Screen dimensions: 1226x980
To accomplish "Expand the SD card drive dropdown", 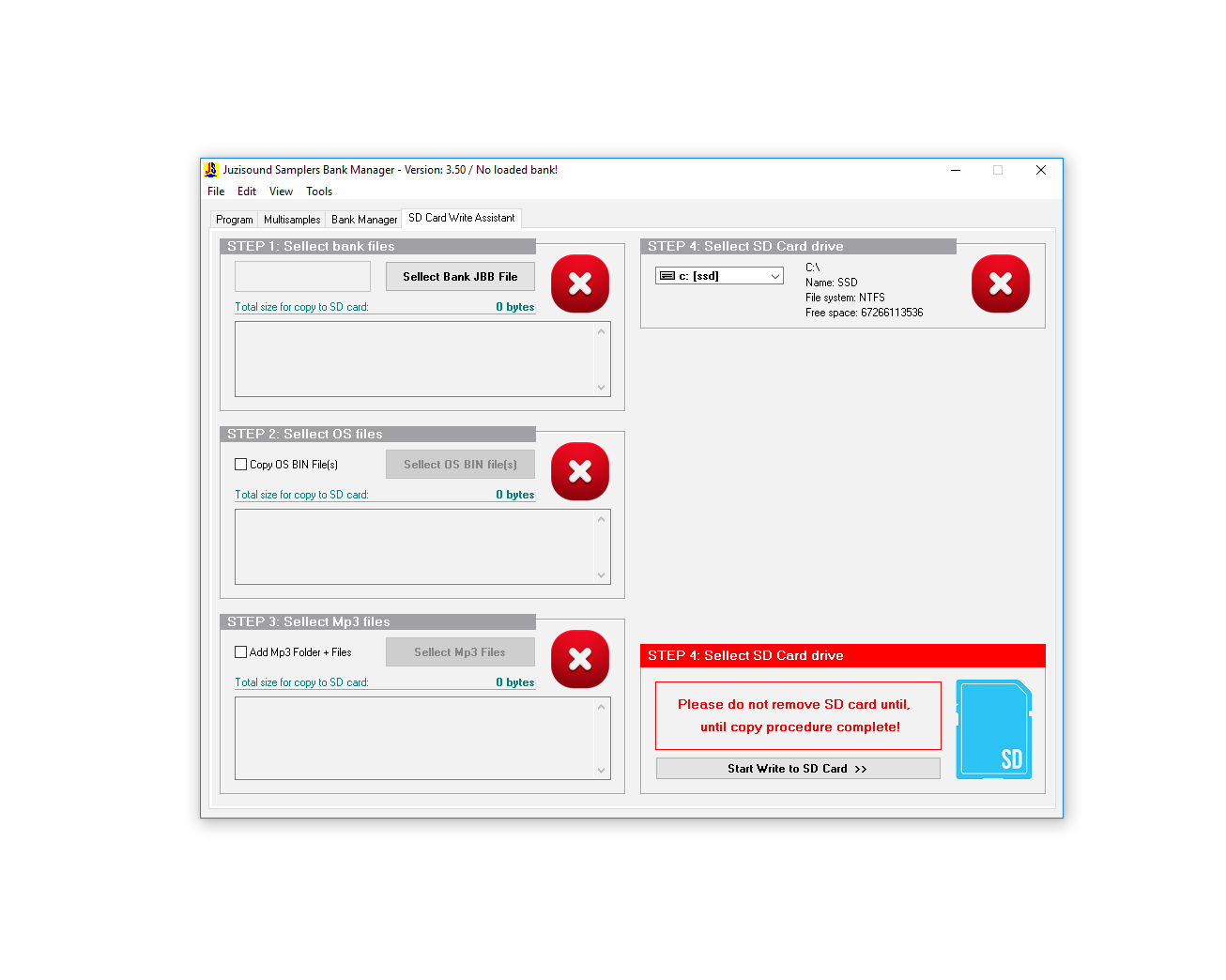I will [774, 276].
